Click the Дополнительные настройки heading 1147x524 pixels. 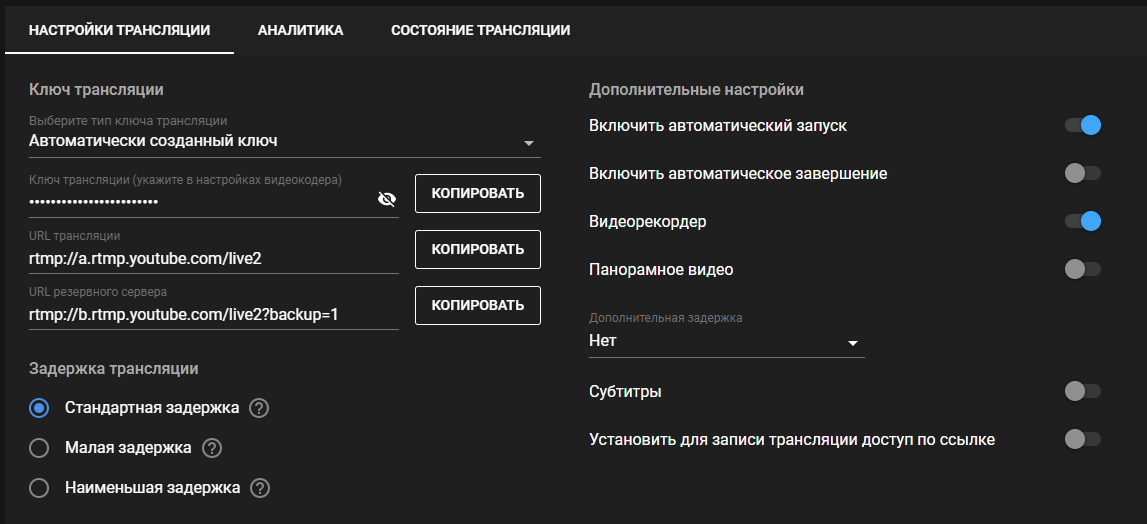click(x=696, y=89)
